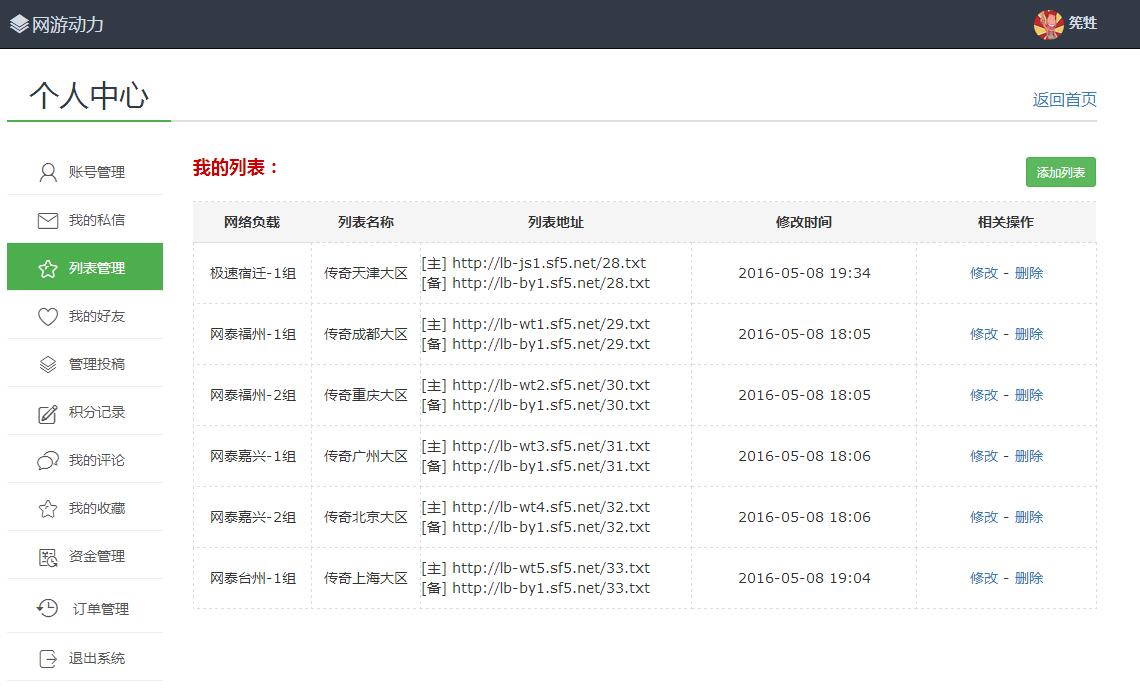Click the lb-wt5.sf5.net/33.txt main address
The width and height of the screenshot is (1140, 692).
[x=551, y=568]
